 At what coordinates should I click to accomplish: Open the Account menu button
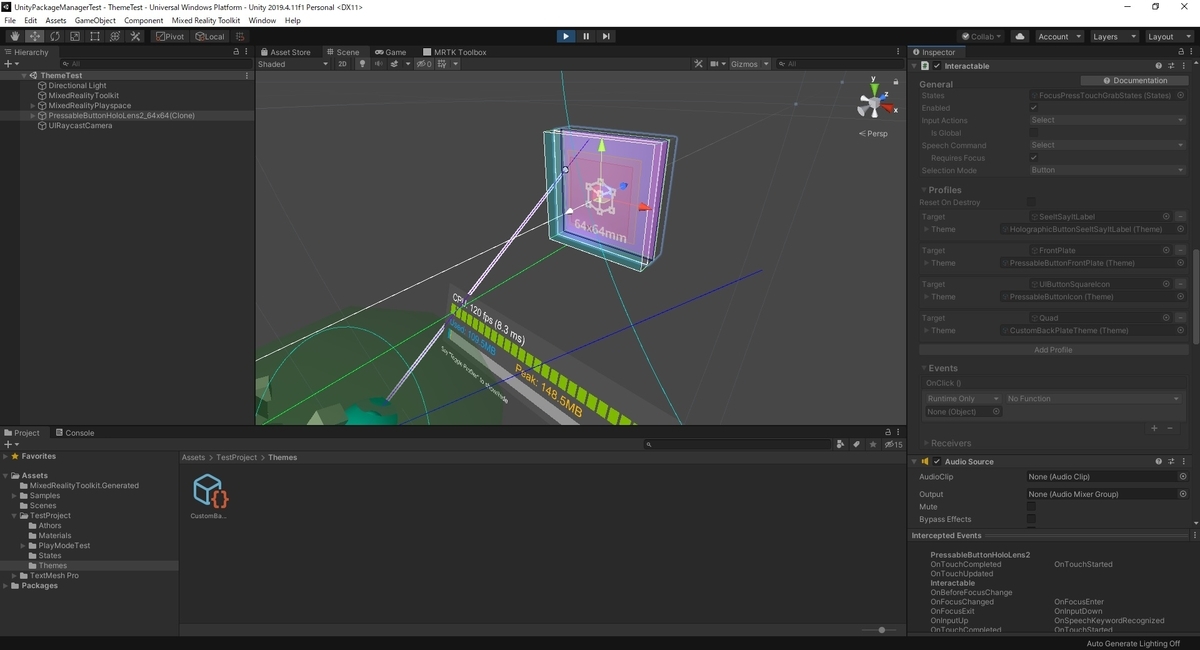click(1058, 36)
